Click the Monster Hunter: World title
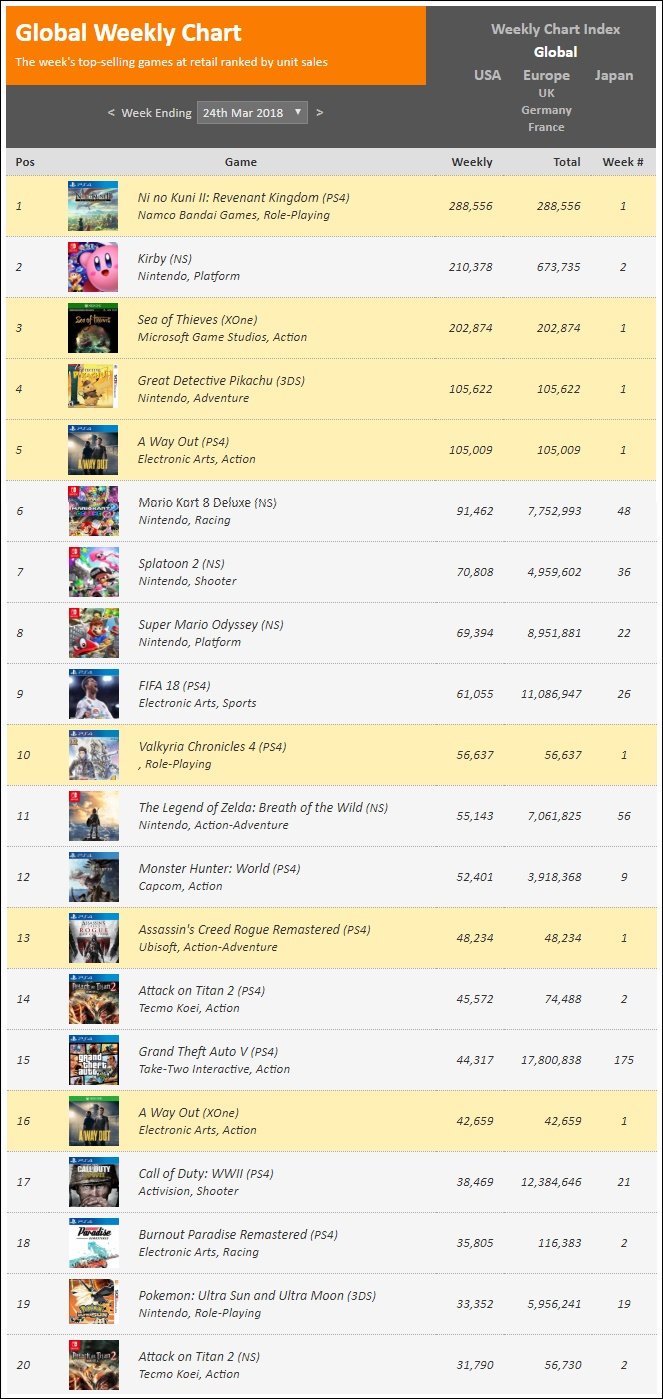Screen dimensions: 663x1399 204,869
